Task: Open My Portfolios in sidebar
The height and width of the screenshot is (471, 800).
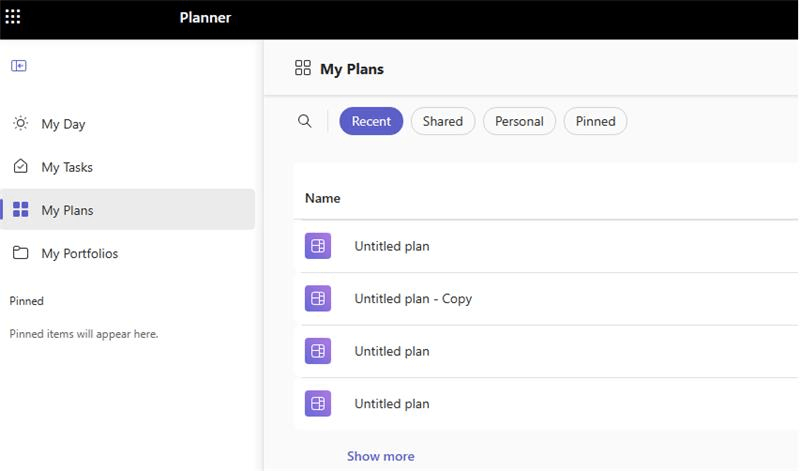Action: click(128, 253)
